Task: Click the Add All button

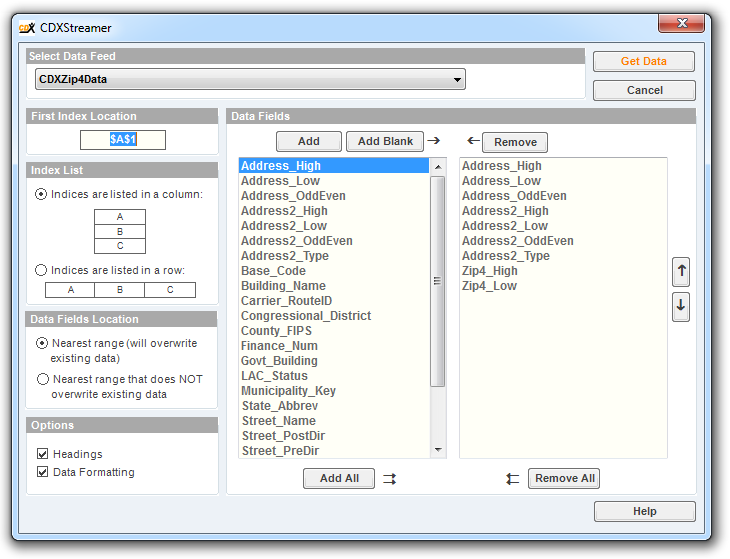Action: pos(339,478)
